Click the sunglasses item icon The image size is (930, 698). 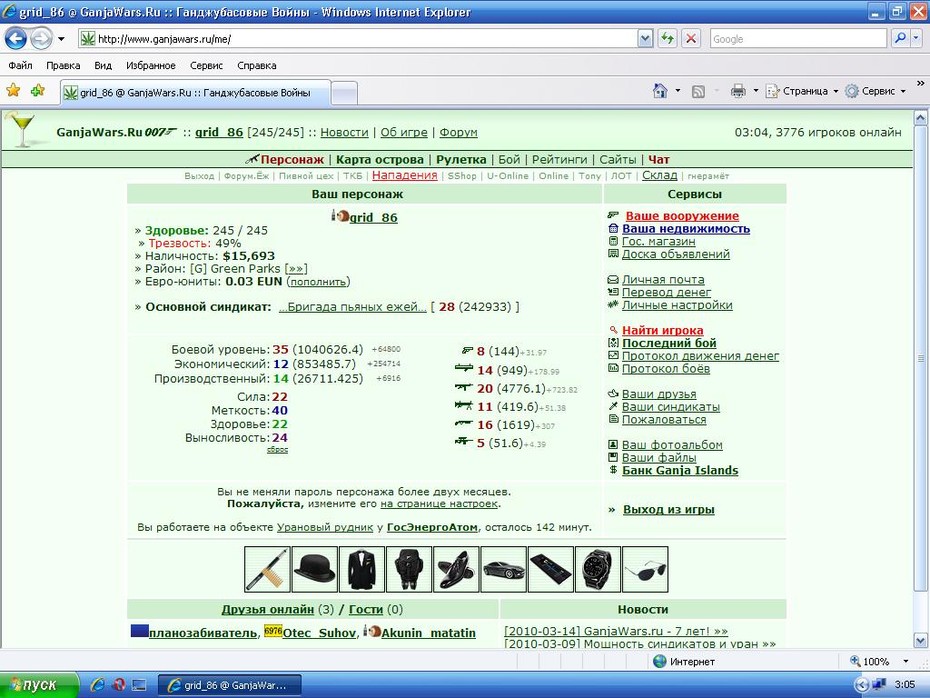pos(645,569)
